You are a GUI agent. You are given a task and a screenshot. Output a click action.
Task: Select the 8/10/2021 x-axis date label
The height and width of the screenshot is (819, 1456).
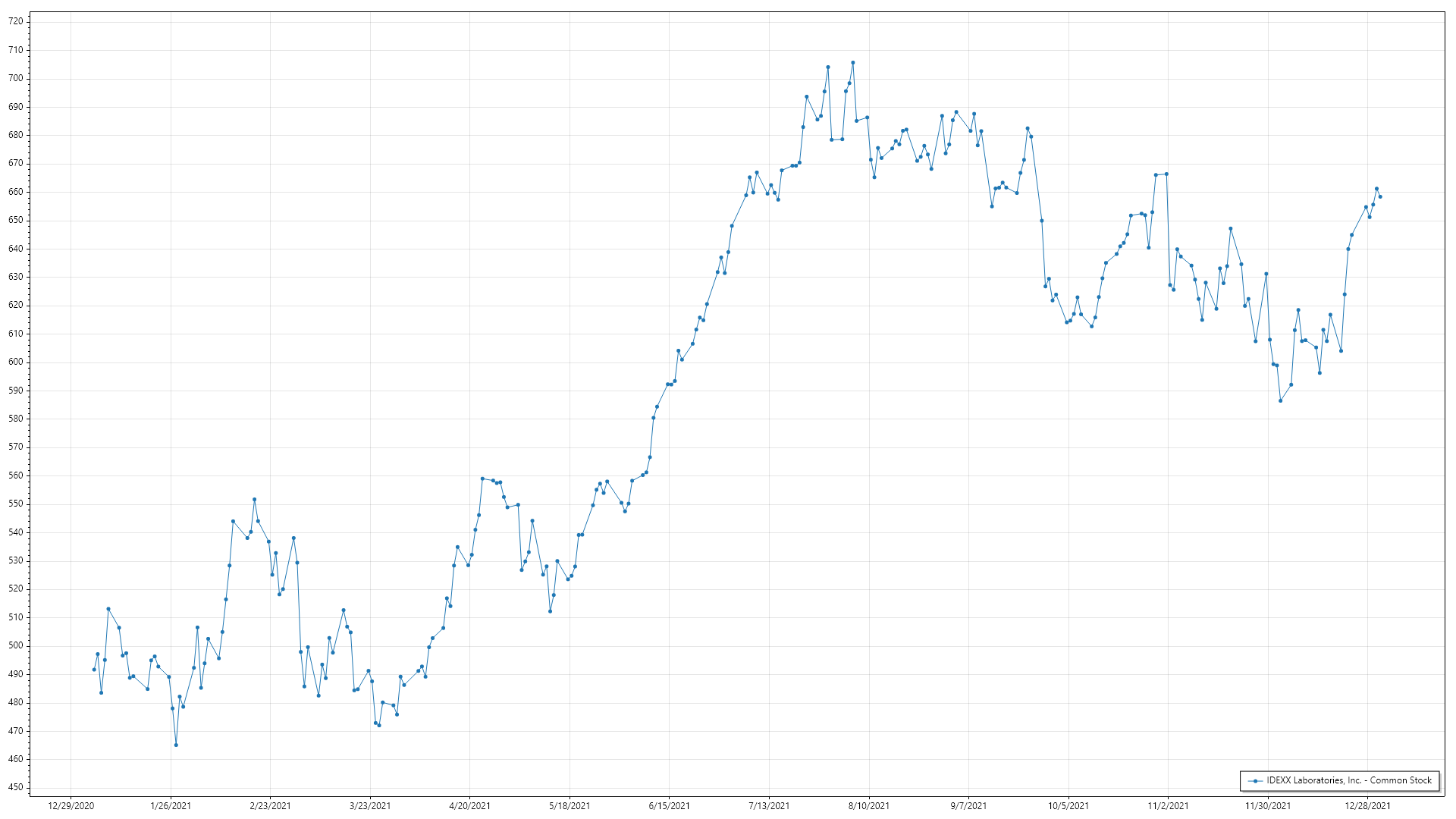click(x=868, y=806)
